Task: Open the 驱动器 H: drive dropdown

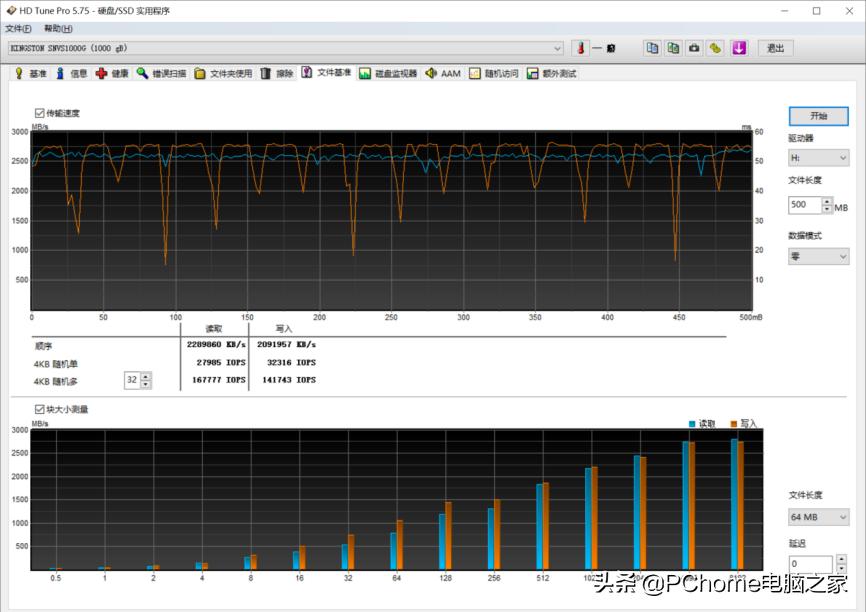Action: [x=818, y=158]
